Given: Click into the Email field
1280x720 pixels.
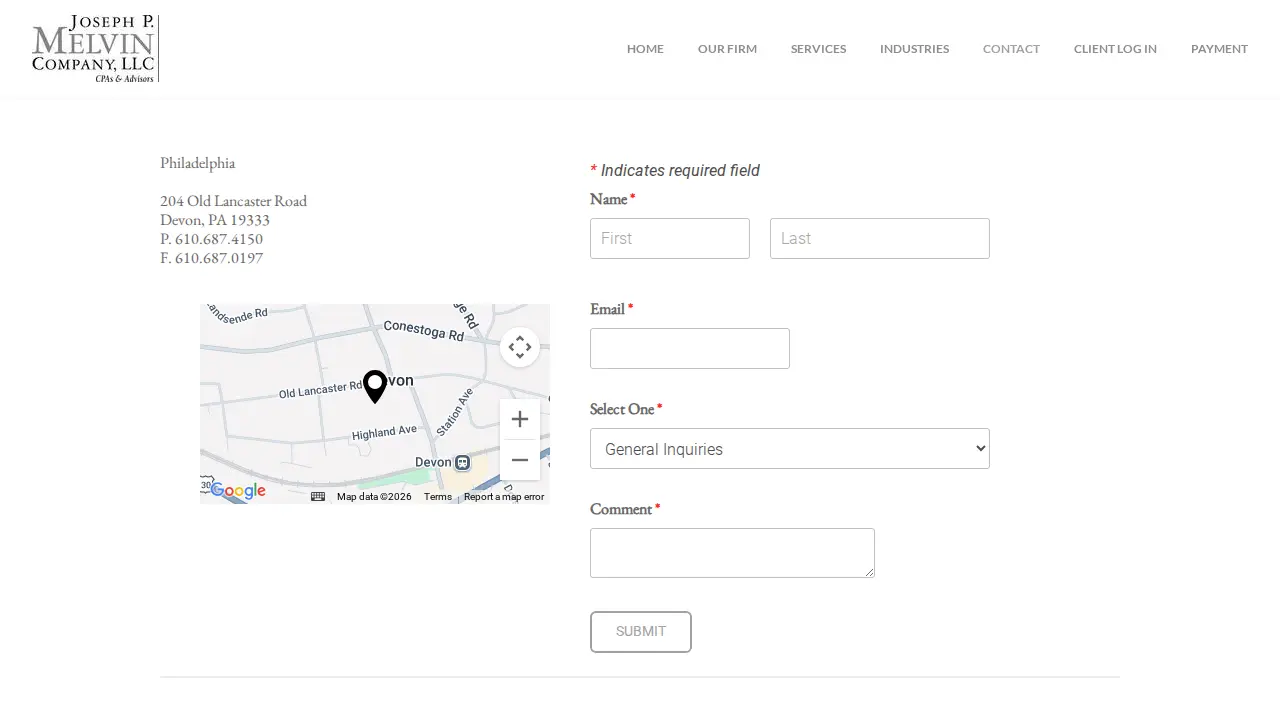Looking at the screenshot, I should tap(690, 349).
